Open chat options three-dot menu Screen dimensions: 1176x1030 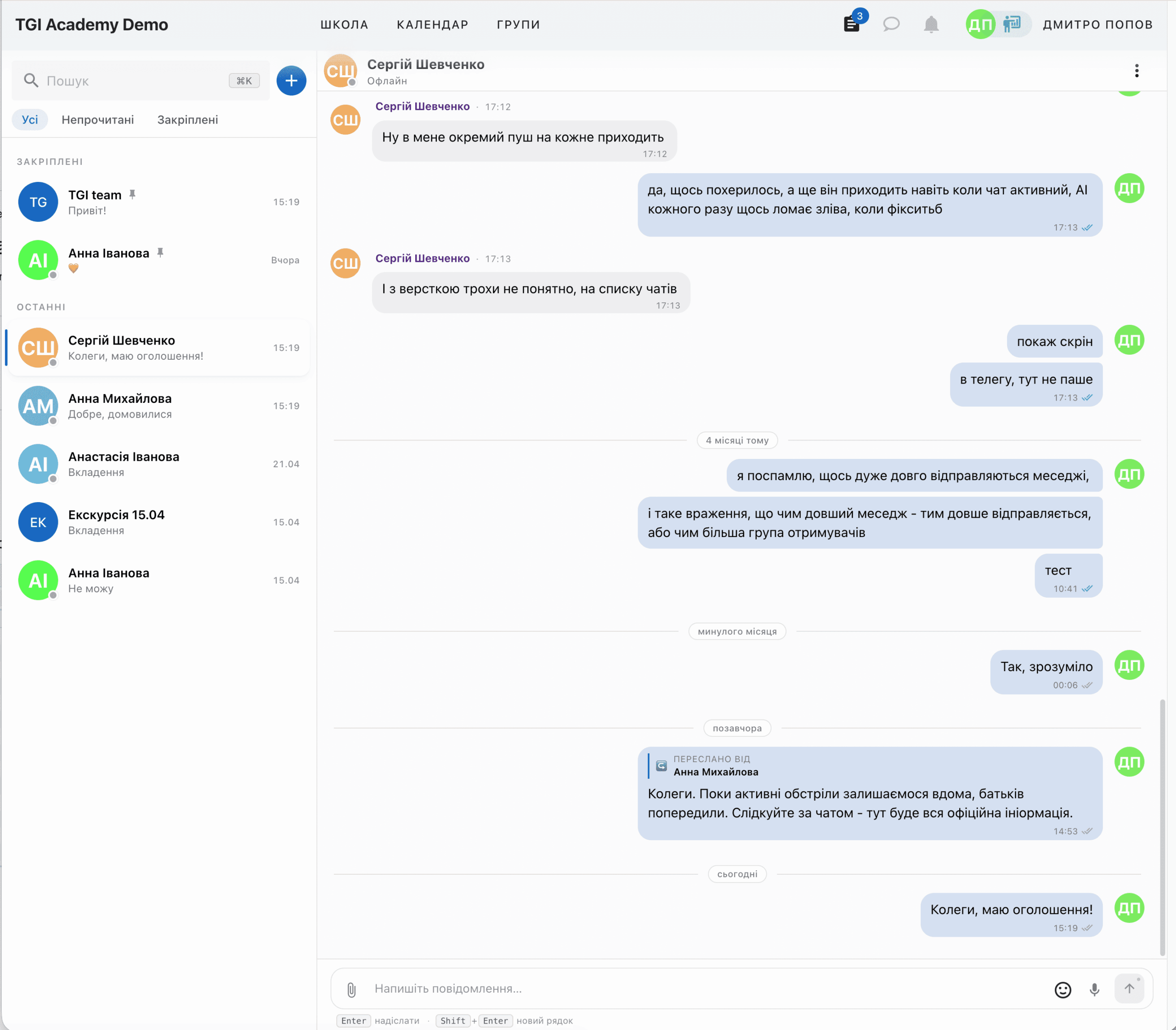[x=1136, y=71]
